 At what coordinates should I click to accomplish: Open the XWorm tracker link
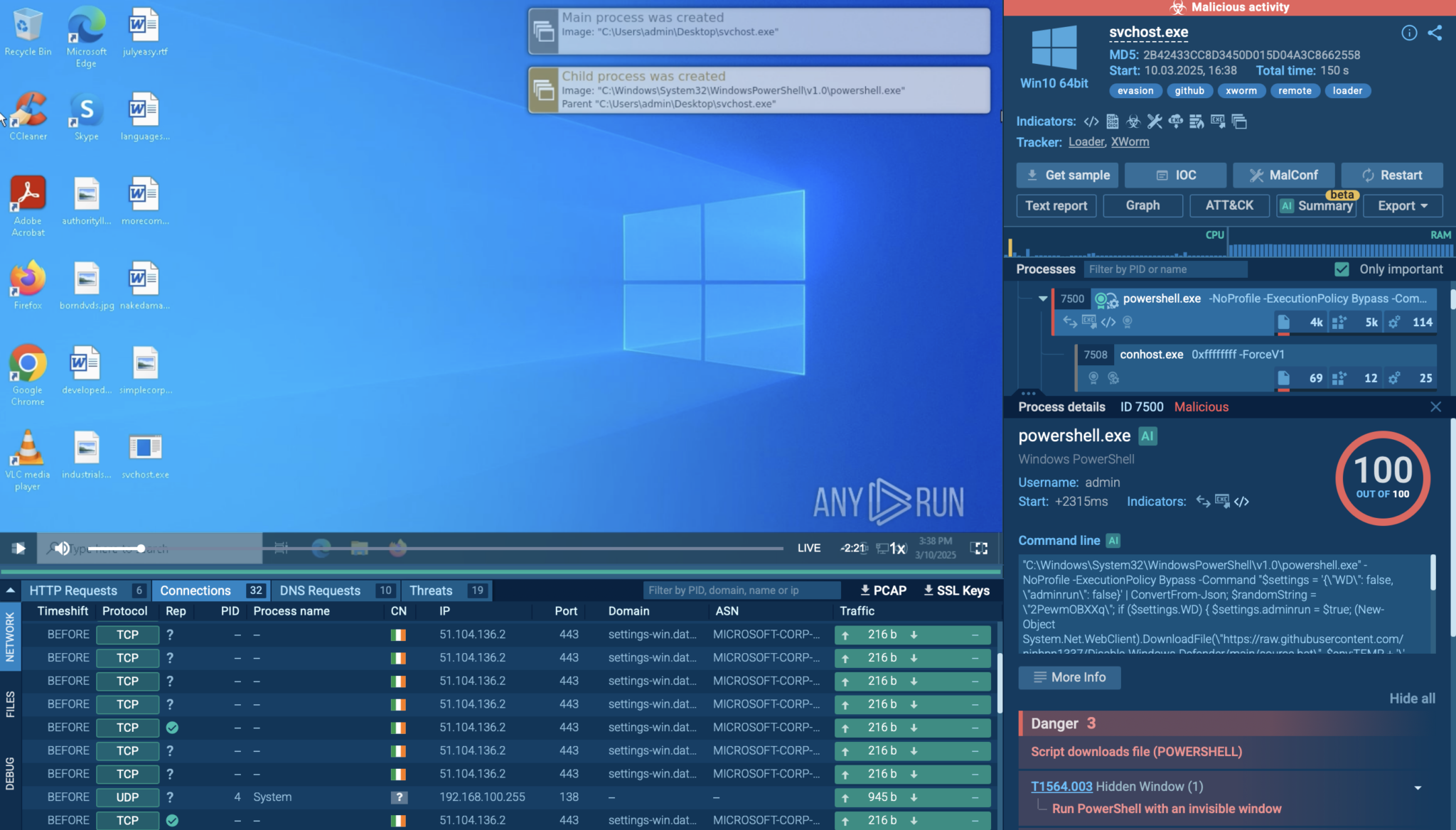click(1130, 141)
